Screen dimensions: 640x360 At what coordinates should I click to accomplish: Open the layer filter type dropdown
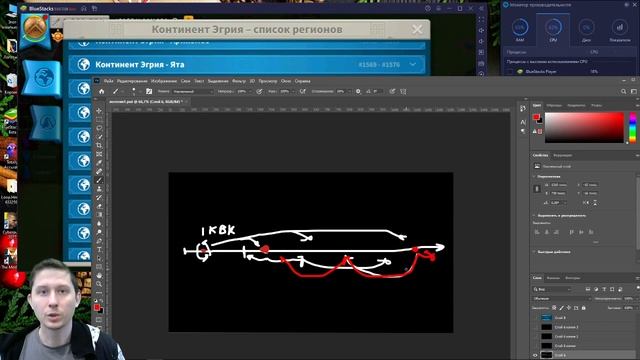(x=552, y=289)
